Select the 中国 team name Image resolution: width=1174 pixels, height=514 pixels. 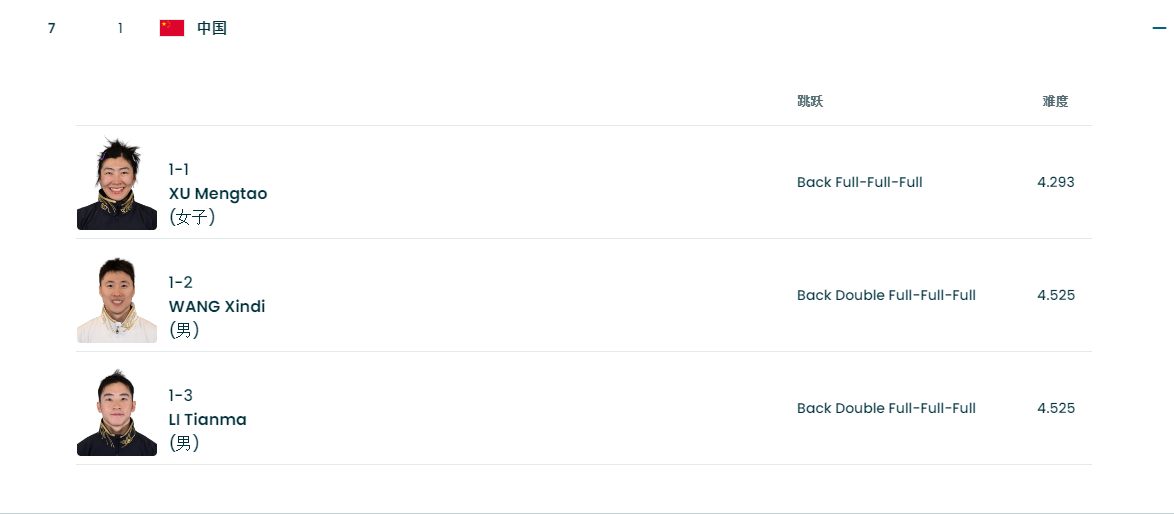(x=212, y=28)
